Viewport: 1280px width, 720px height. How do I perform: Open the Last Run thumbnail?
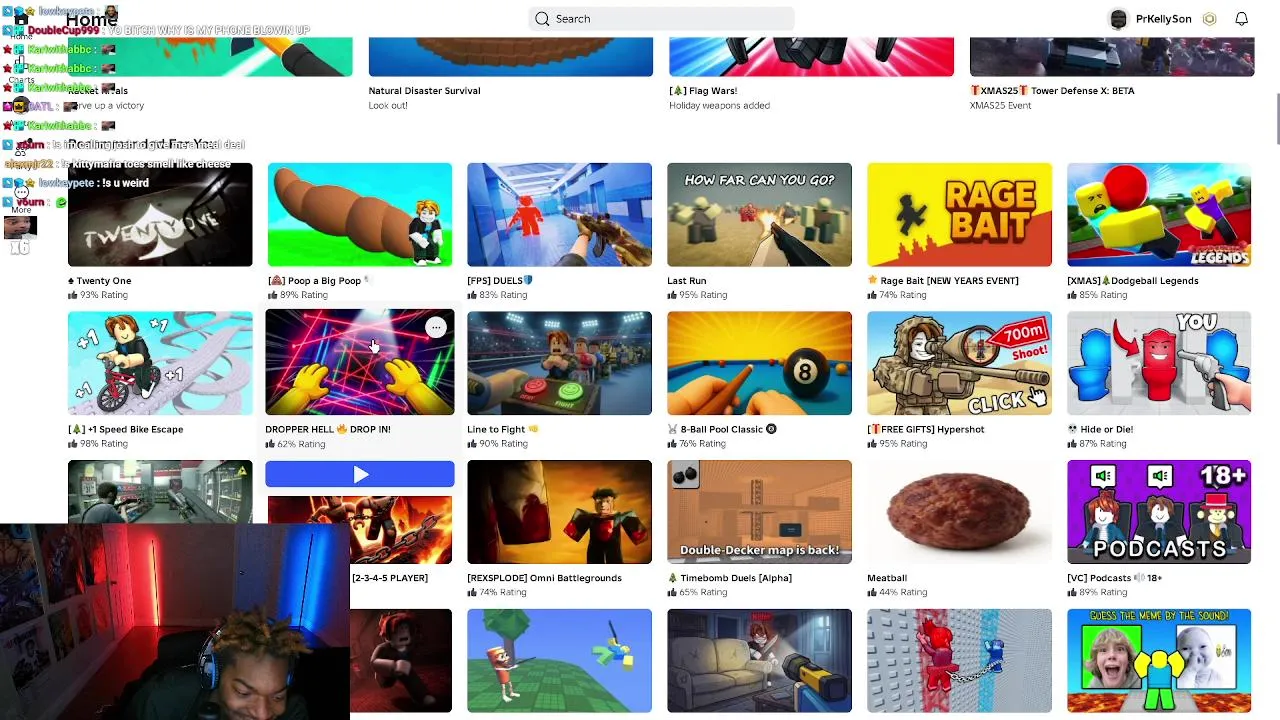click(759, 215)
